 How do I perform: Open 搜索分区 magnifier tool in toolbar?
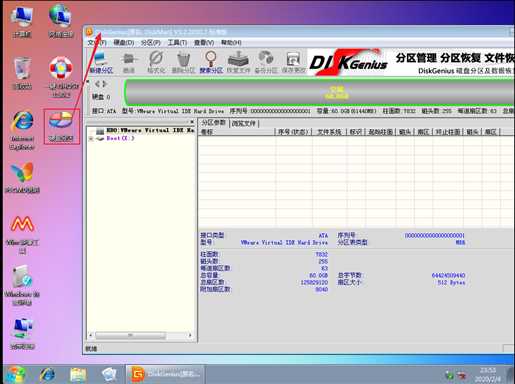(211, 62)
